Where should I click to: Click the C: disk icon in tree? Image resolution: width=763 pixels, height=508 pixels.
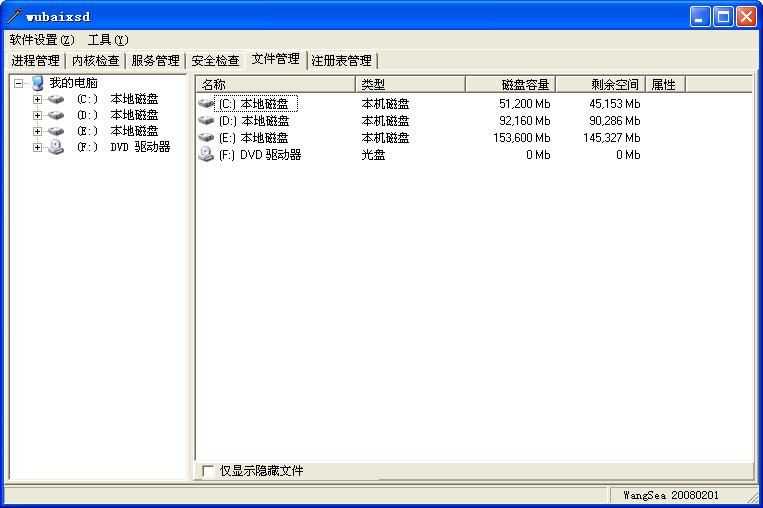pos(56,99)
